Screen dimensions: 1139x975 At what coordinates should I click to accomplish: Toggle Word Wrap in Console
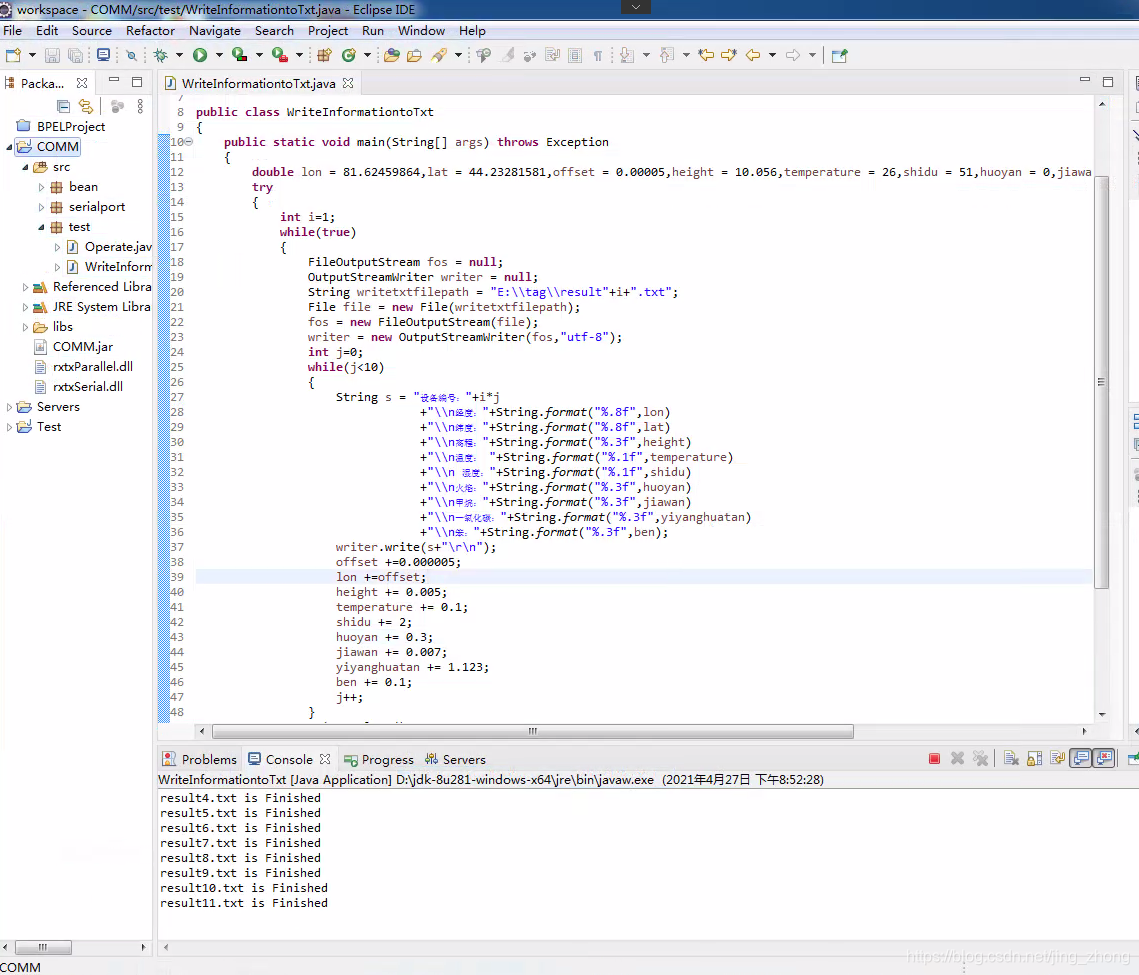tap(1058, 758)
